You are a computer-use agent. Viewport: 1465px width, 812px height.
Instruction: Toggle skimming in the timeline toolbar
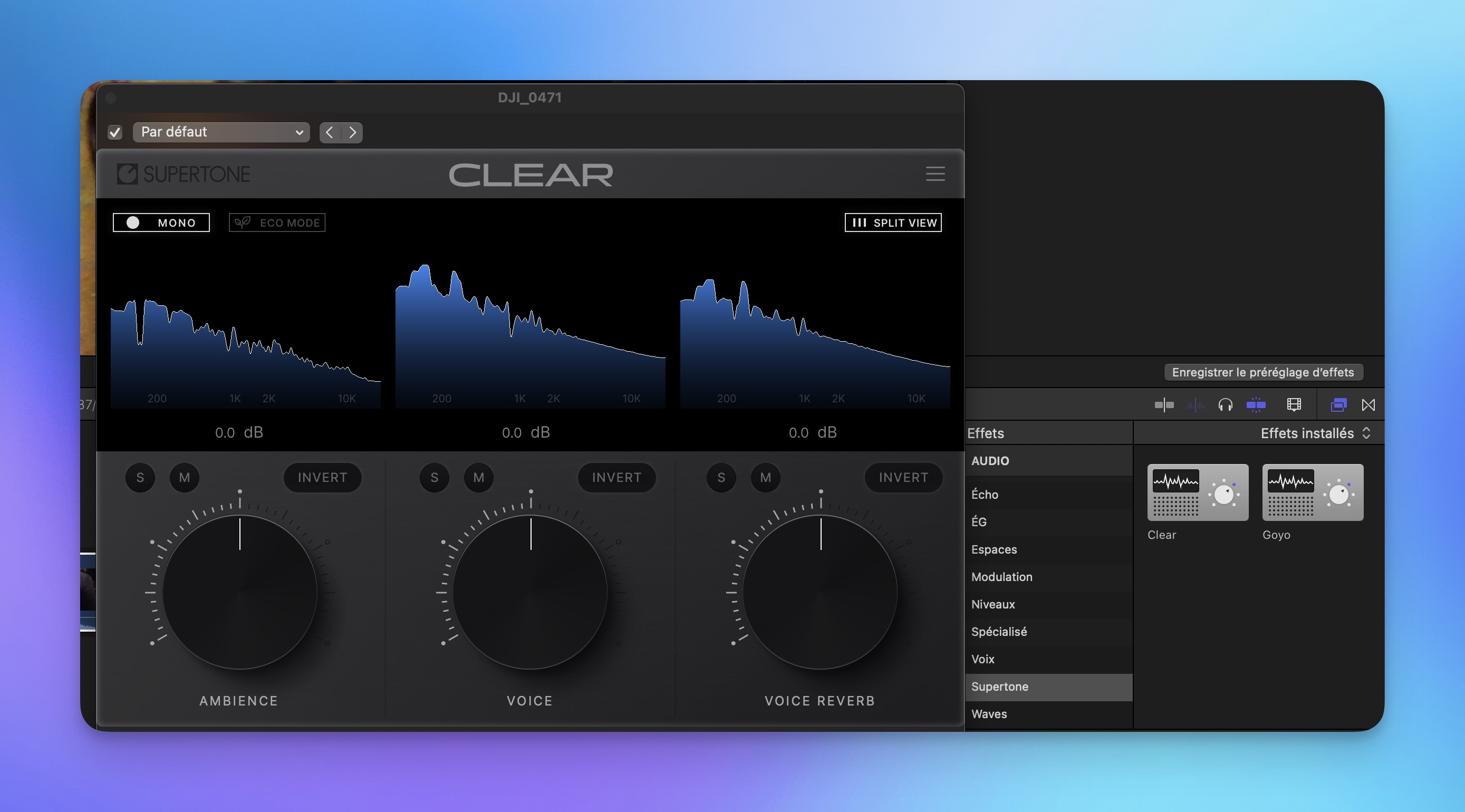(1164, 405)
